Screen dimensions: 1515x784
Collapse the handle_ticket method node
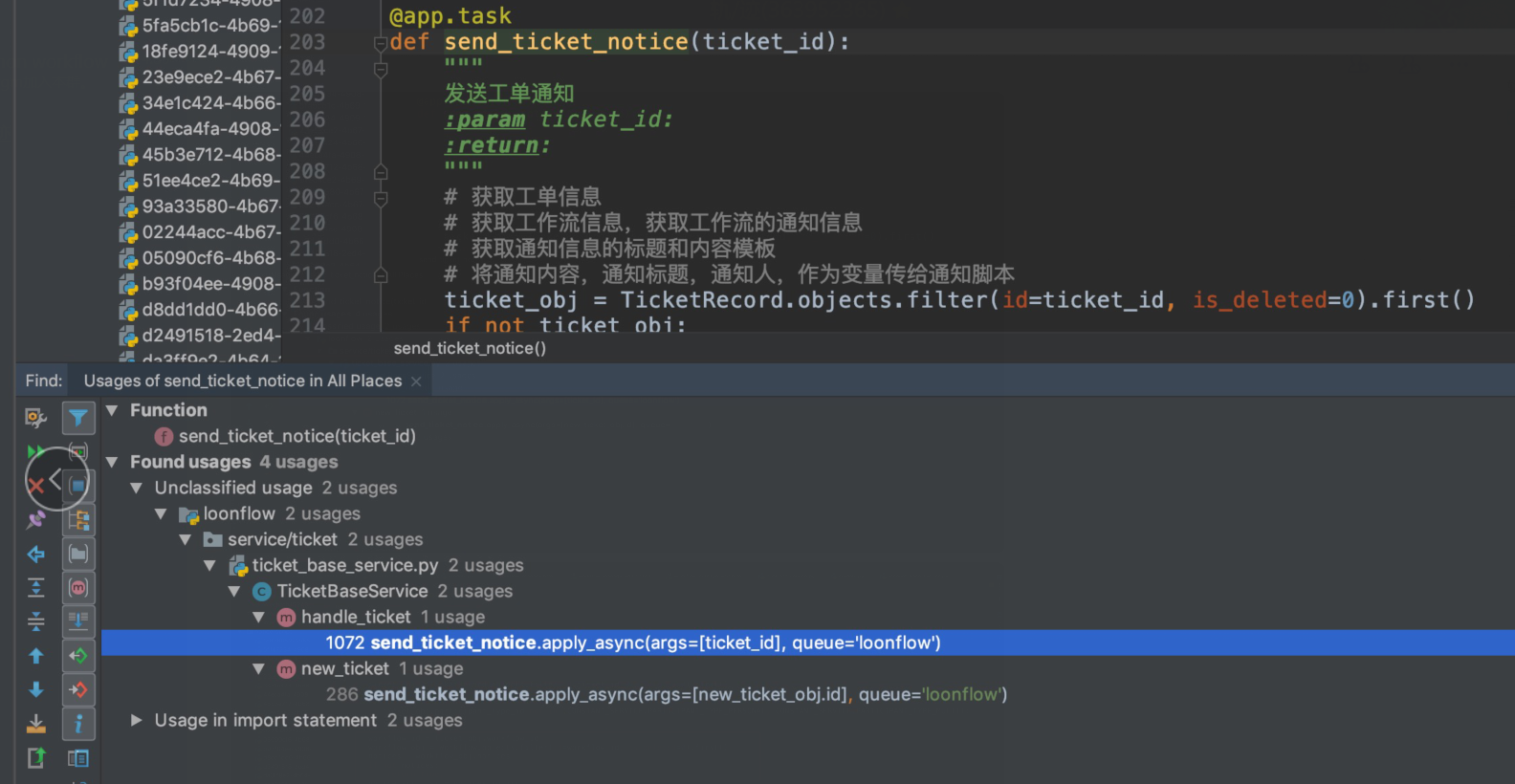[258, 617]
